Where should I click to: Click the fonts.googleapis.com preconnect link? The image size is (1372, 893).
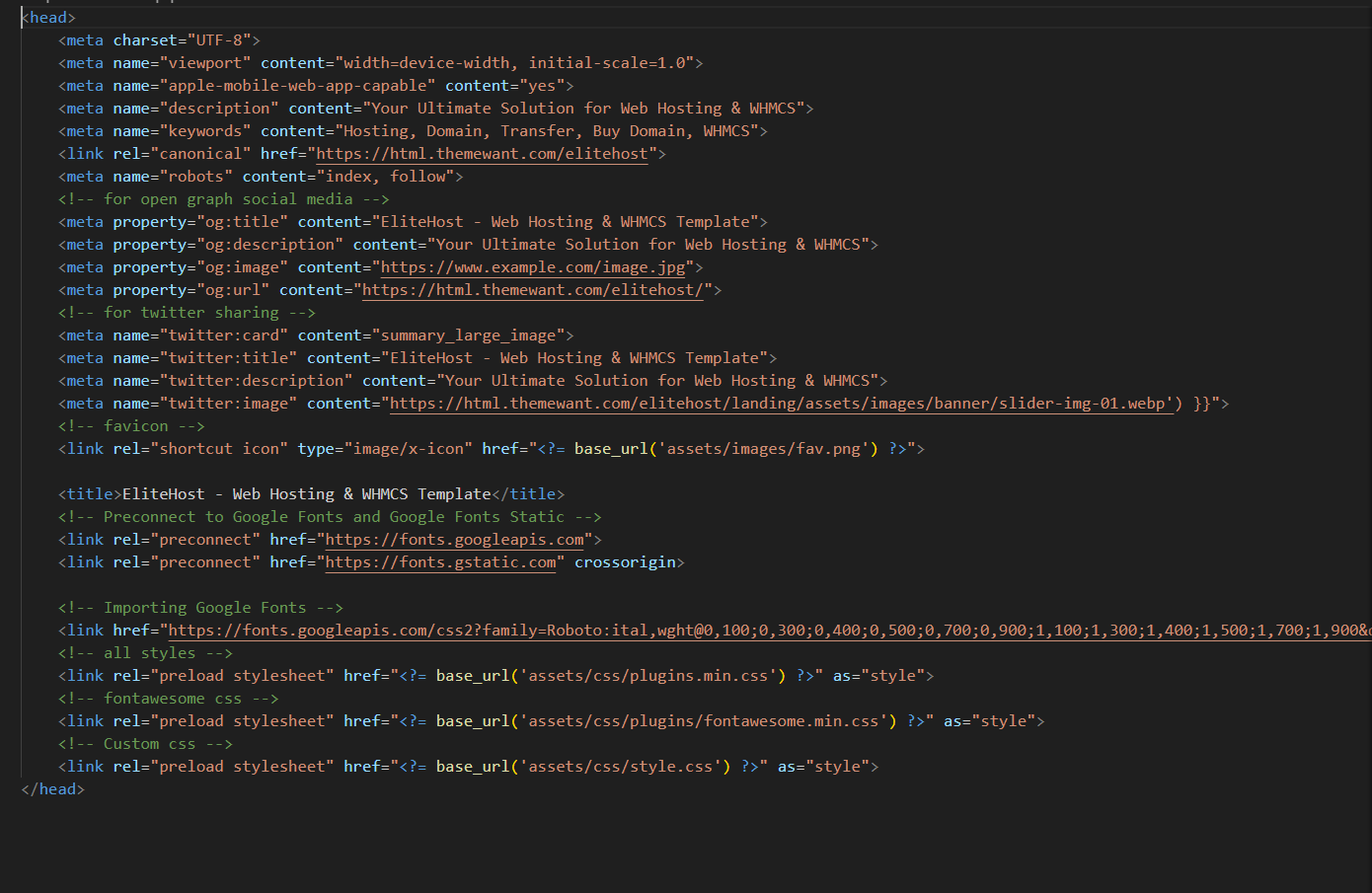tap(454, 540)
